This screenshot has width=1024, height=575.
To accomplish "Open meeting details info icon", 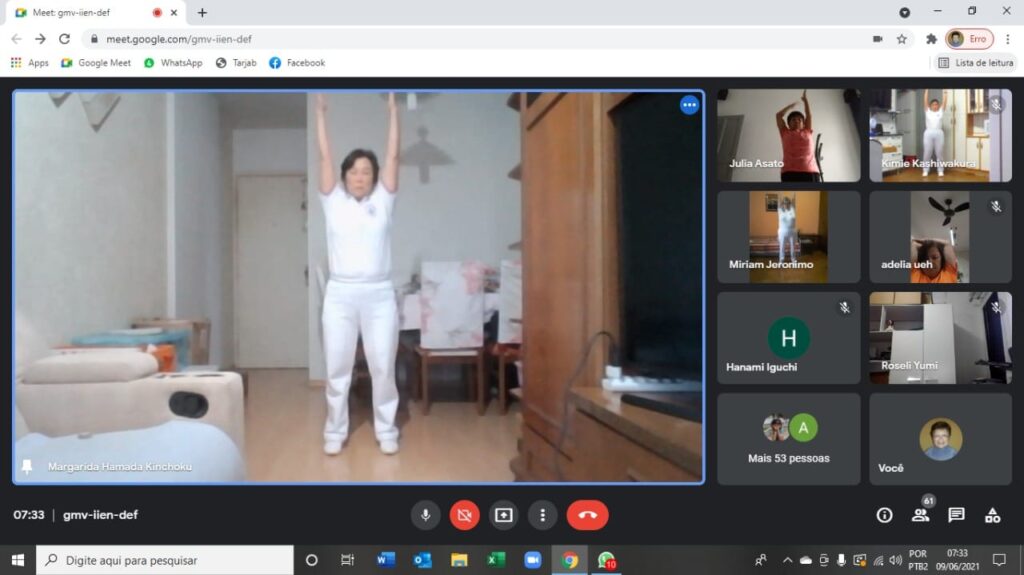I will (x=884, y=515).
